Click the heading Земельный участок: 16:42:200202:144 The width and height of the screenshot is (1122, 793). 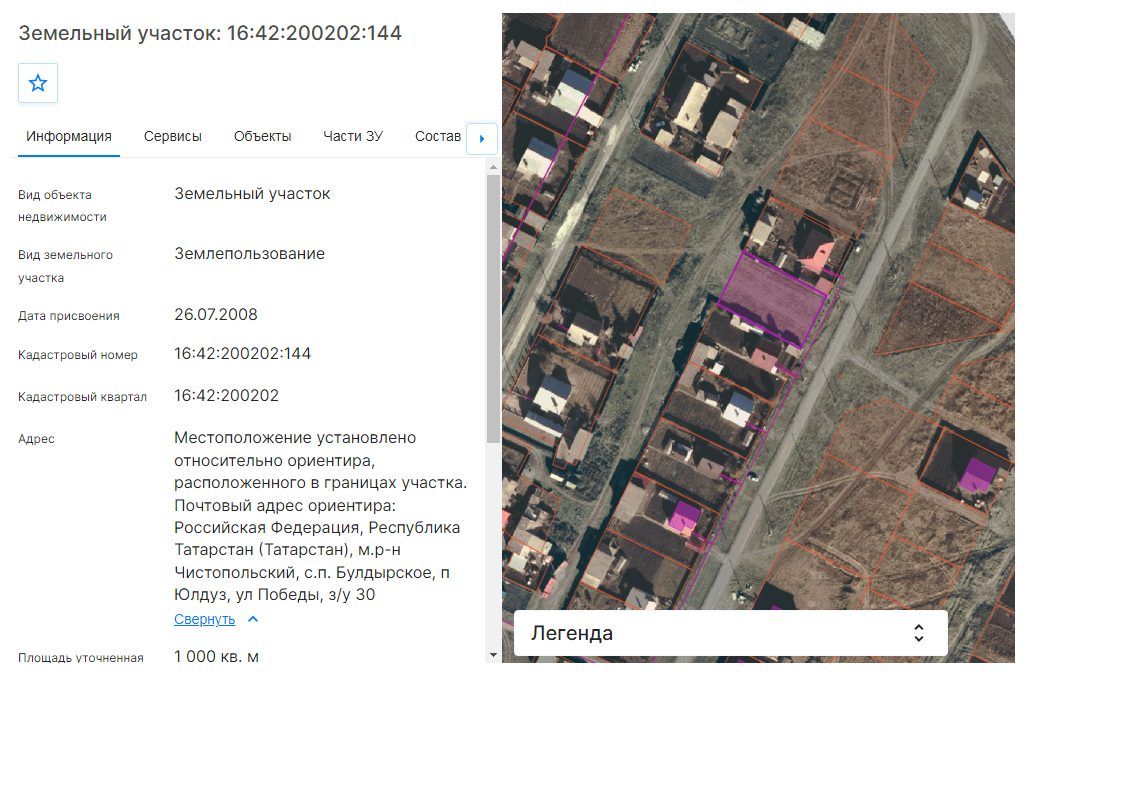[x=210, y=33]
